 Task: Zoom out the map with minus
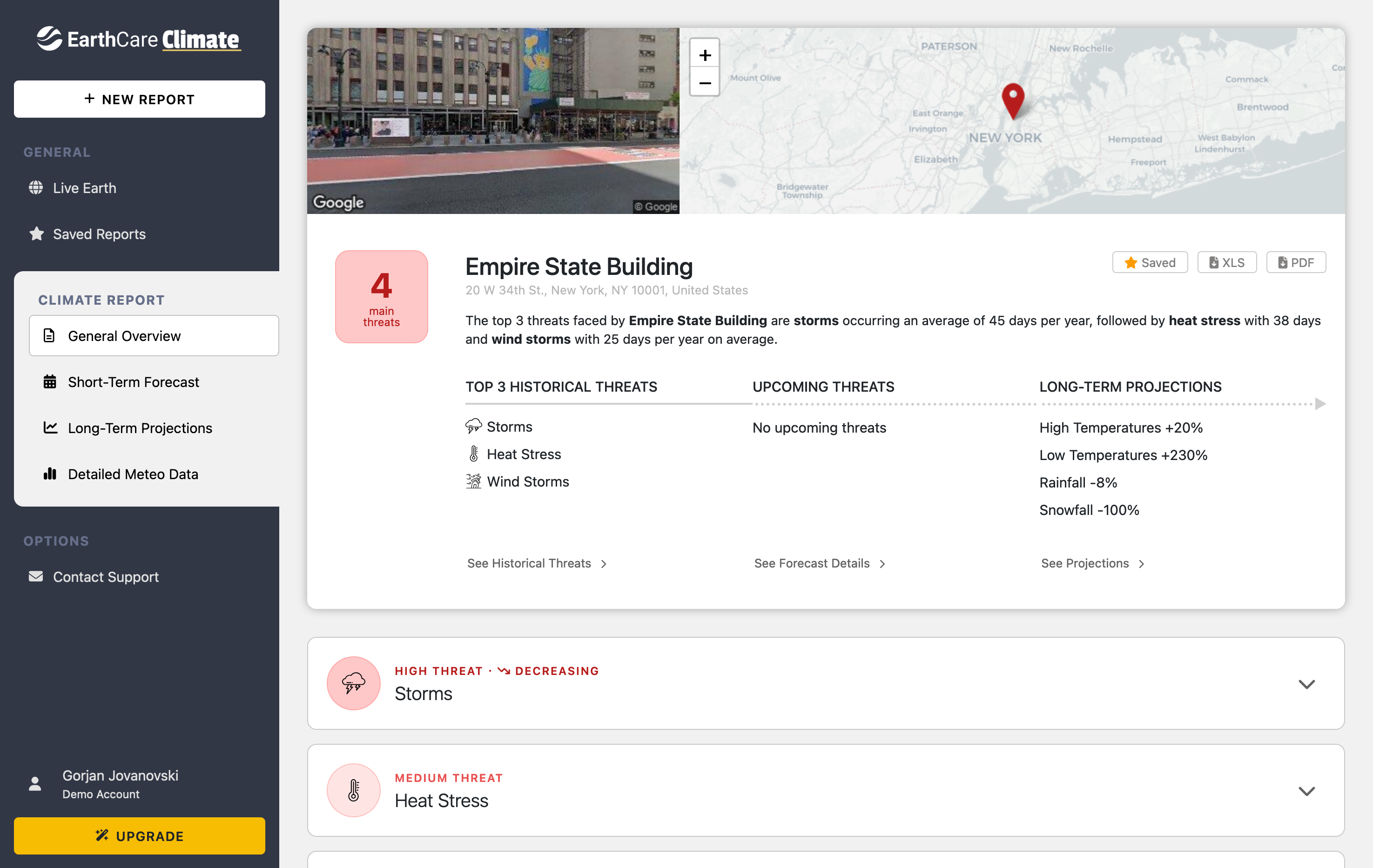point(705,83)
